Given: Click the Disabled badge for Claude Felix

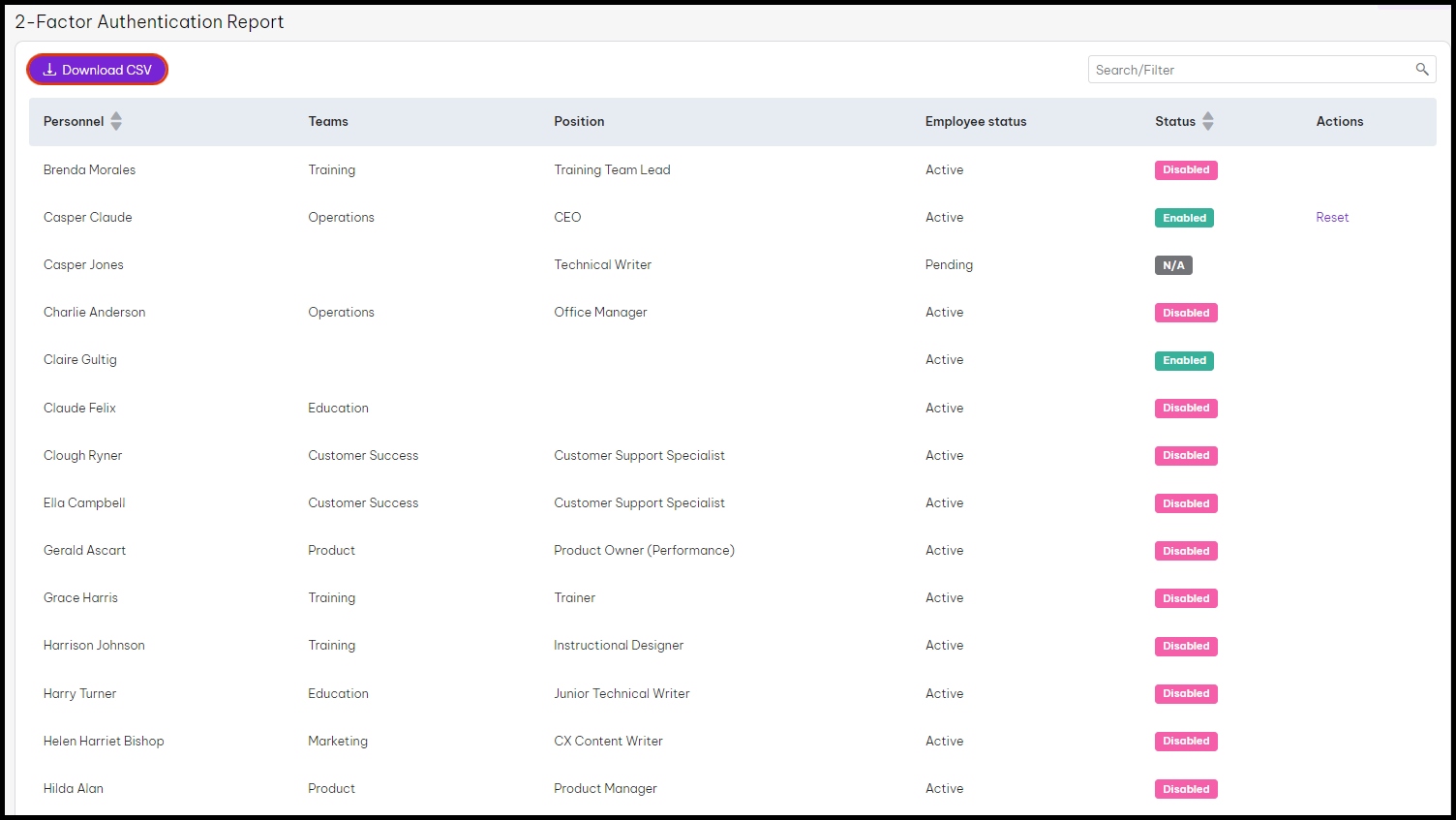Looking at the screenshot, I should pos(1186,409).
